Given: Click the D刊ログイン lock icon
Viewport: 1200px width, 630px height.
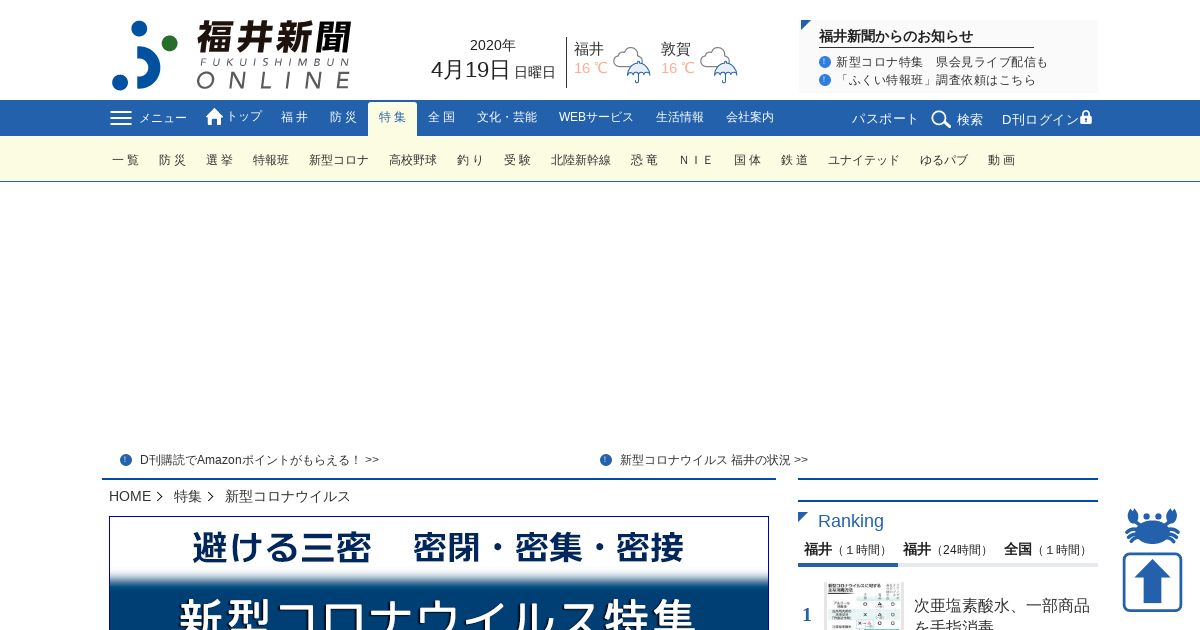Looking at the screenshot, I should [1086, 118].
